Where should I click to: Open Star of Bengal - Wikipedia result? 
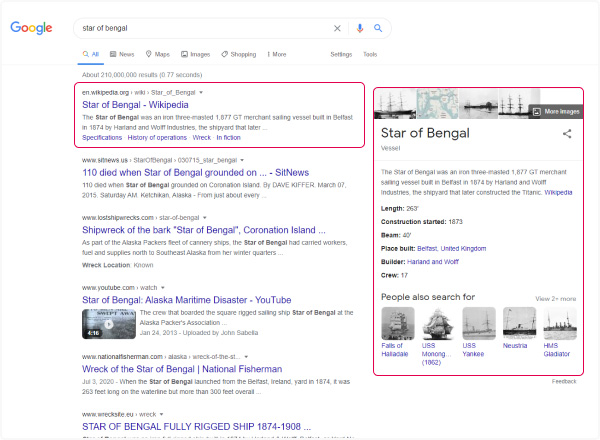pyautogui.click(x=135, y=105)
